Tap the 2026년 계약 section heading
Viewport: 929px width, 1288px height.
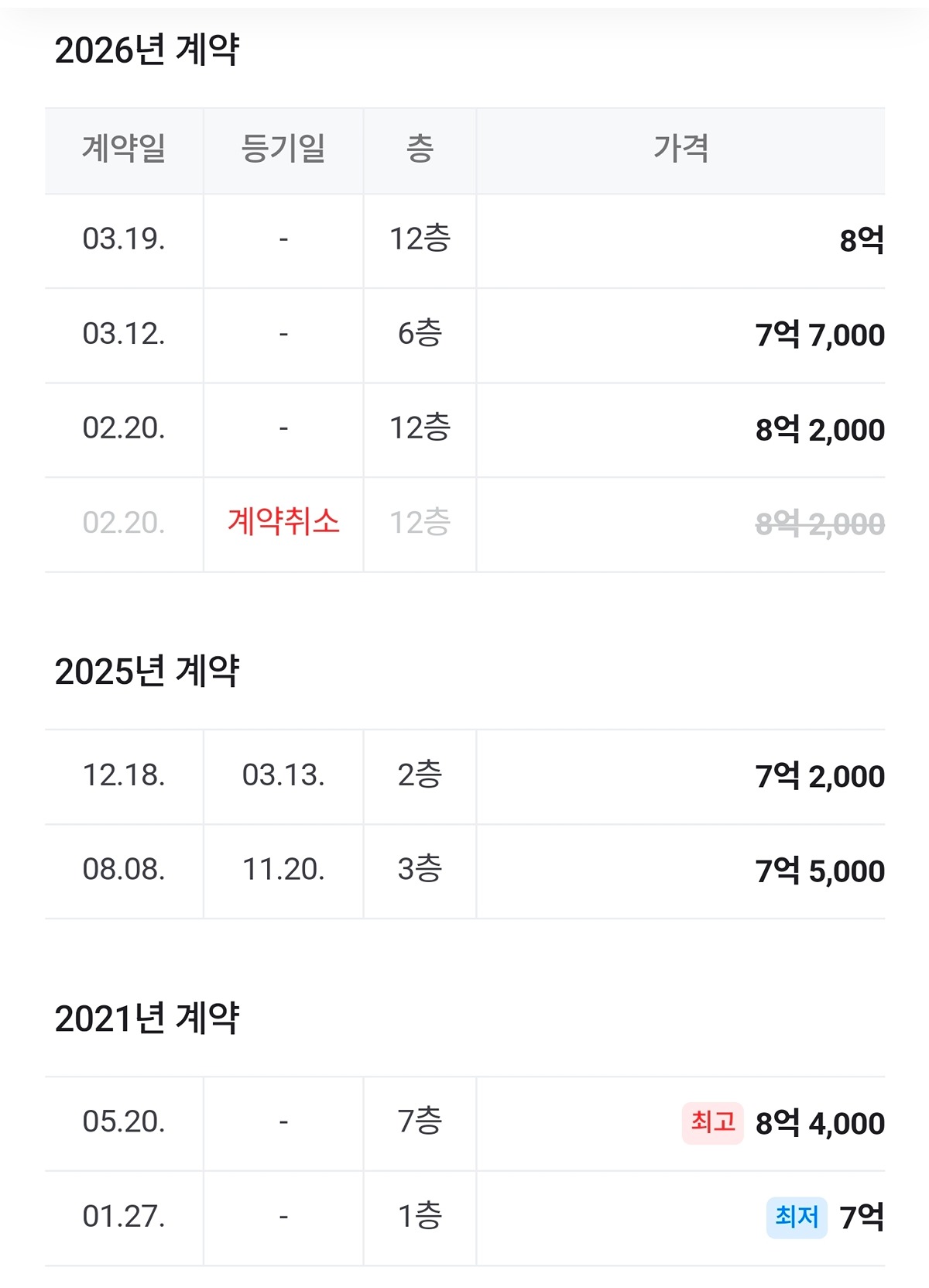(147, 50)
